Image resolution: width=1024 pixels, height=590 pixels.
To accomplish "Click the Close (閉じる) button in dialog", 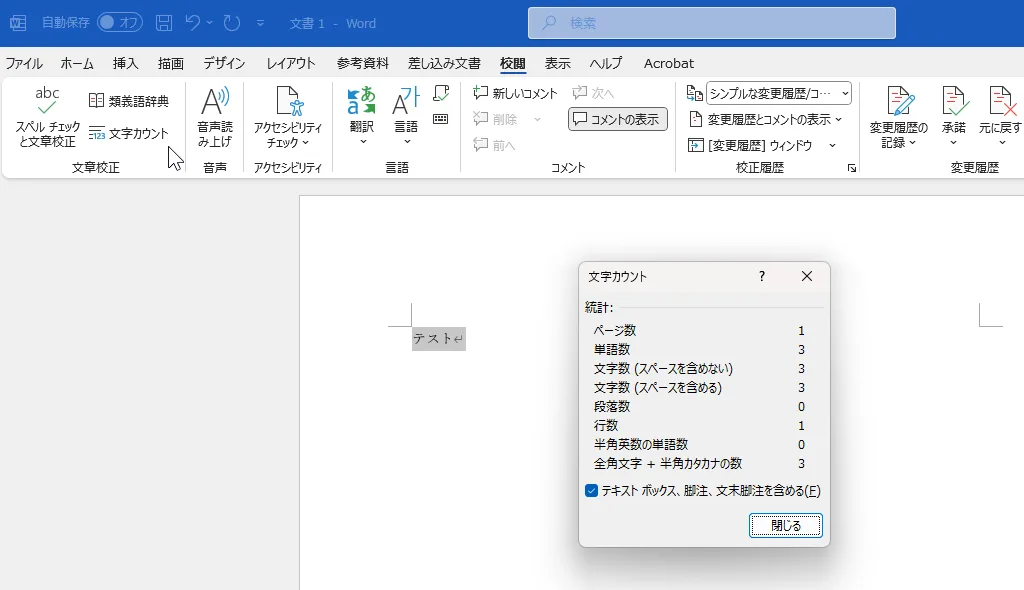I will (x=786, y=525).
